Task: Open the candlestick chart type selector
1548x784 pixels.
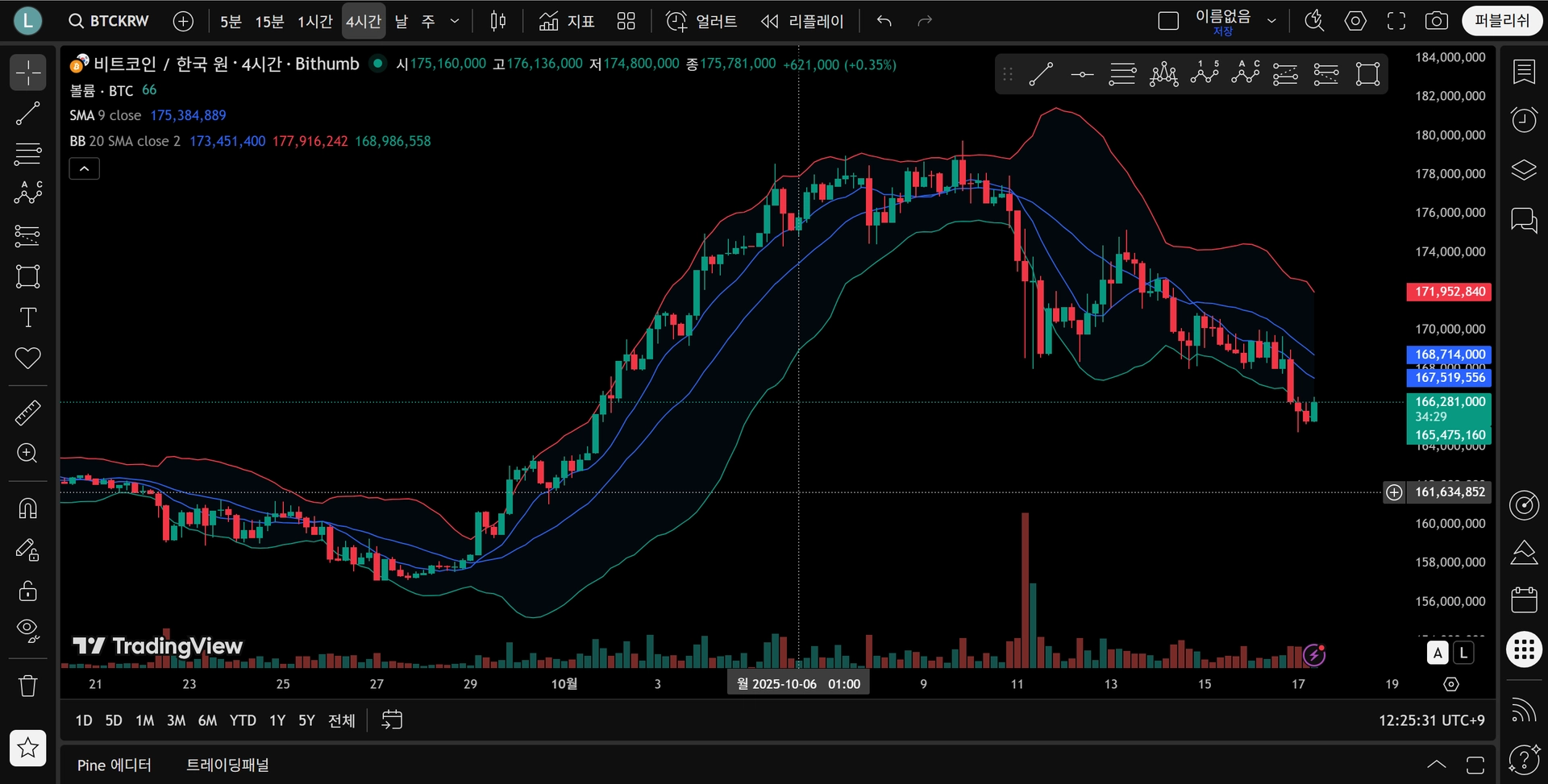Action: tap(498, 21)
